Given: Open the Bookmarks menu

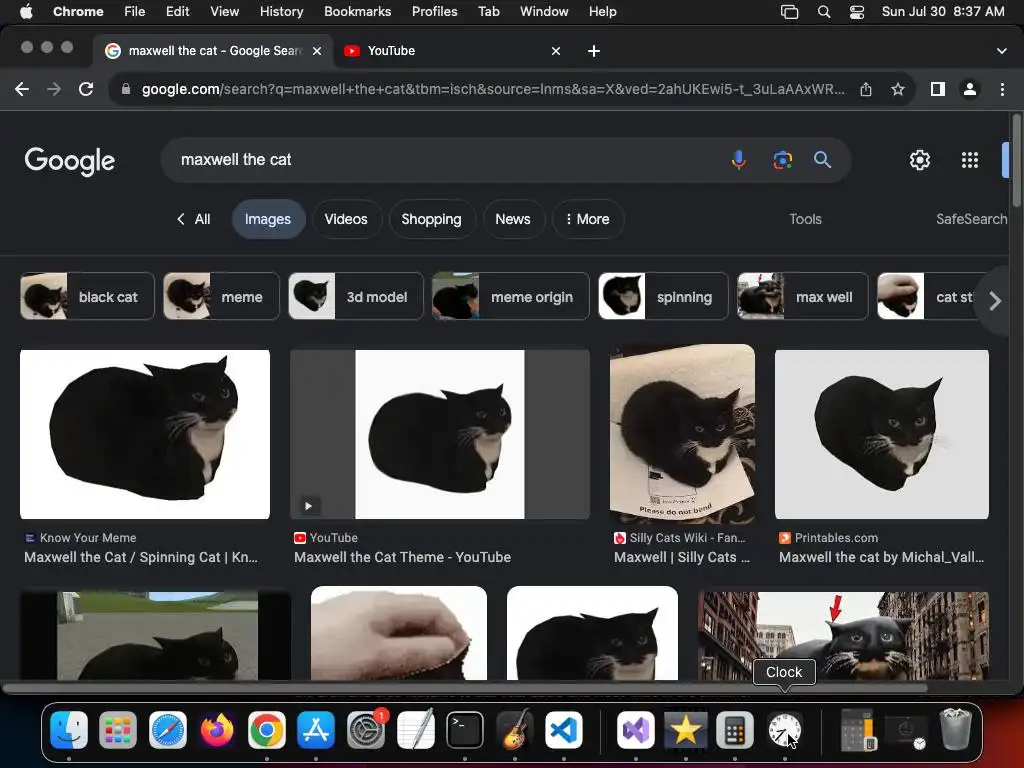Looking at the screenshot, I should (x=357, y=12).
